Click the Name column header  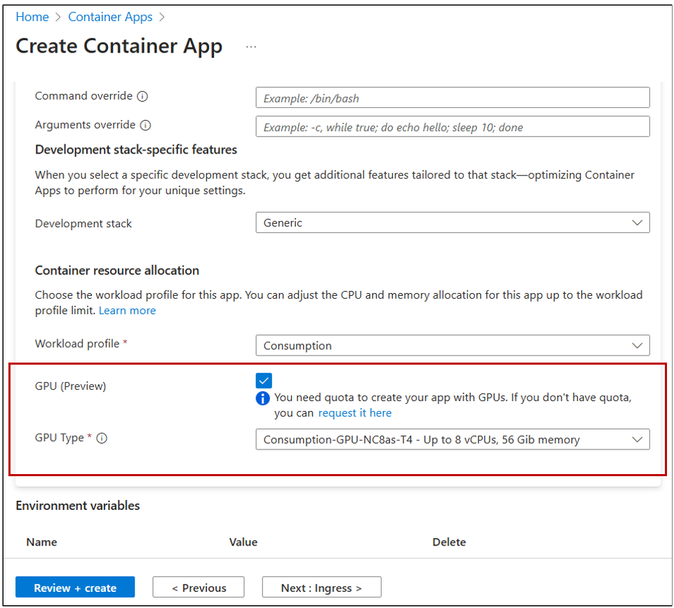pyautogui.click(x=41, y=542)
